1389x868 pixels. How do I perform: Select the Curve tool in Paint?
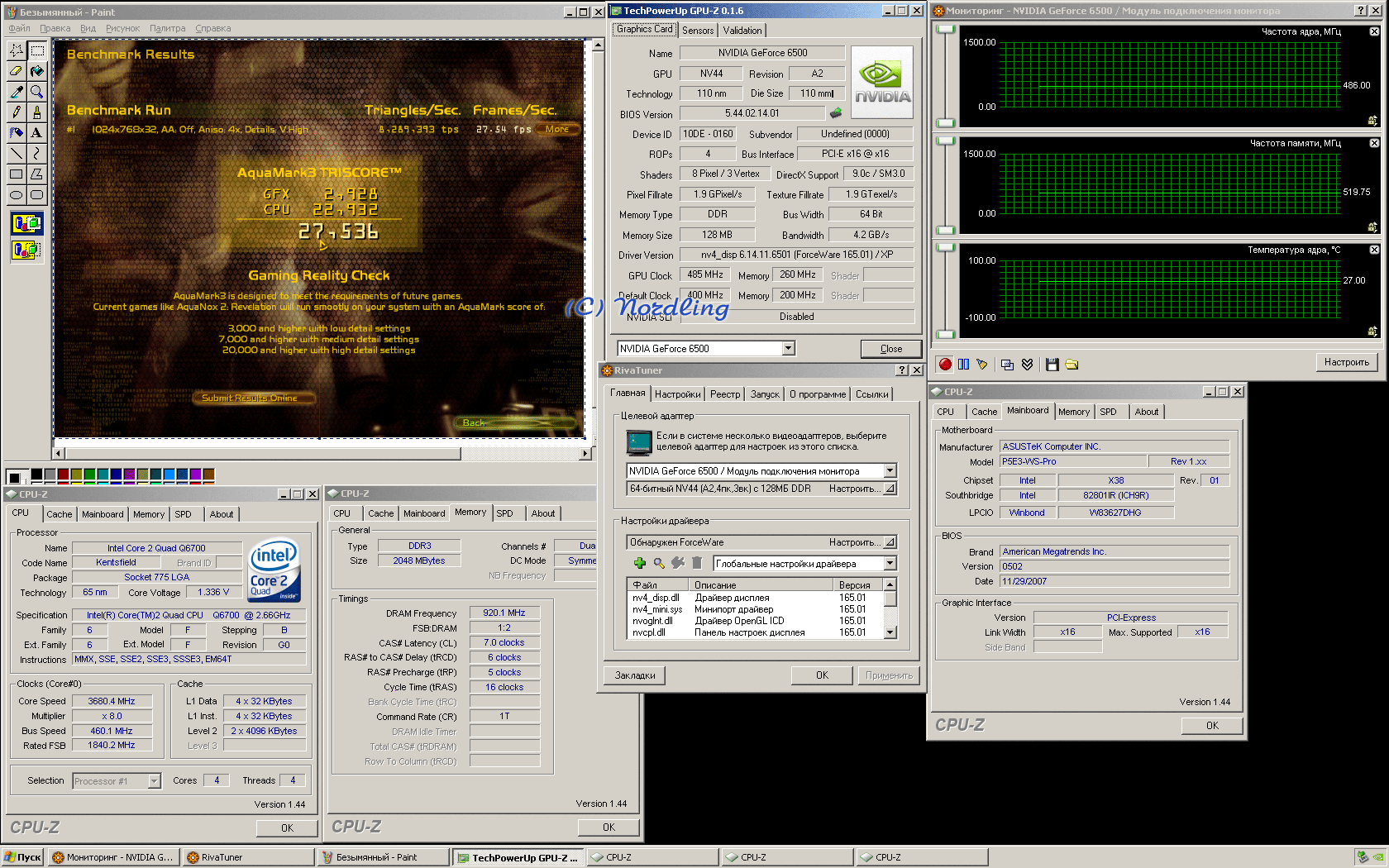tap(37, 154)
